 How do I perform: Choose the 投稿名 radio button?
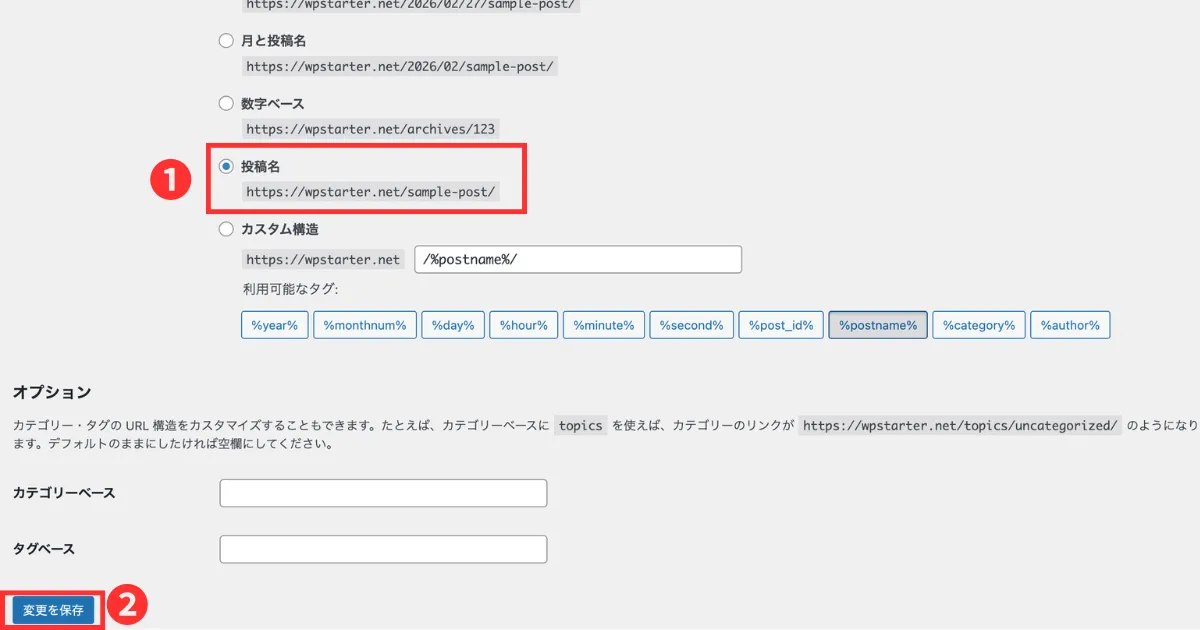[x=226, y=166]
